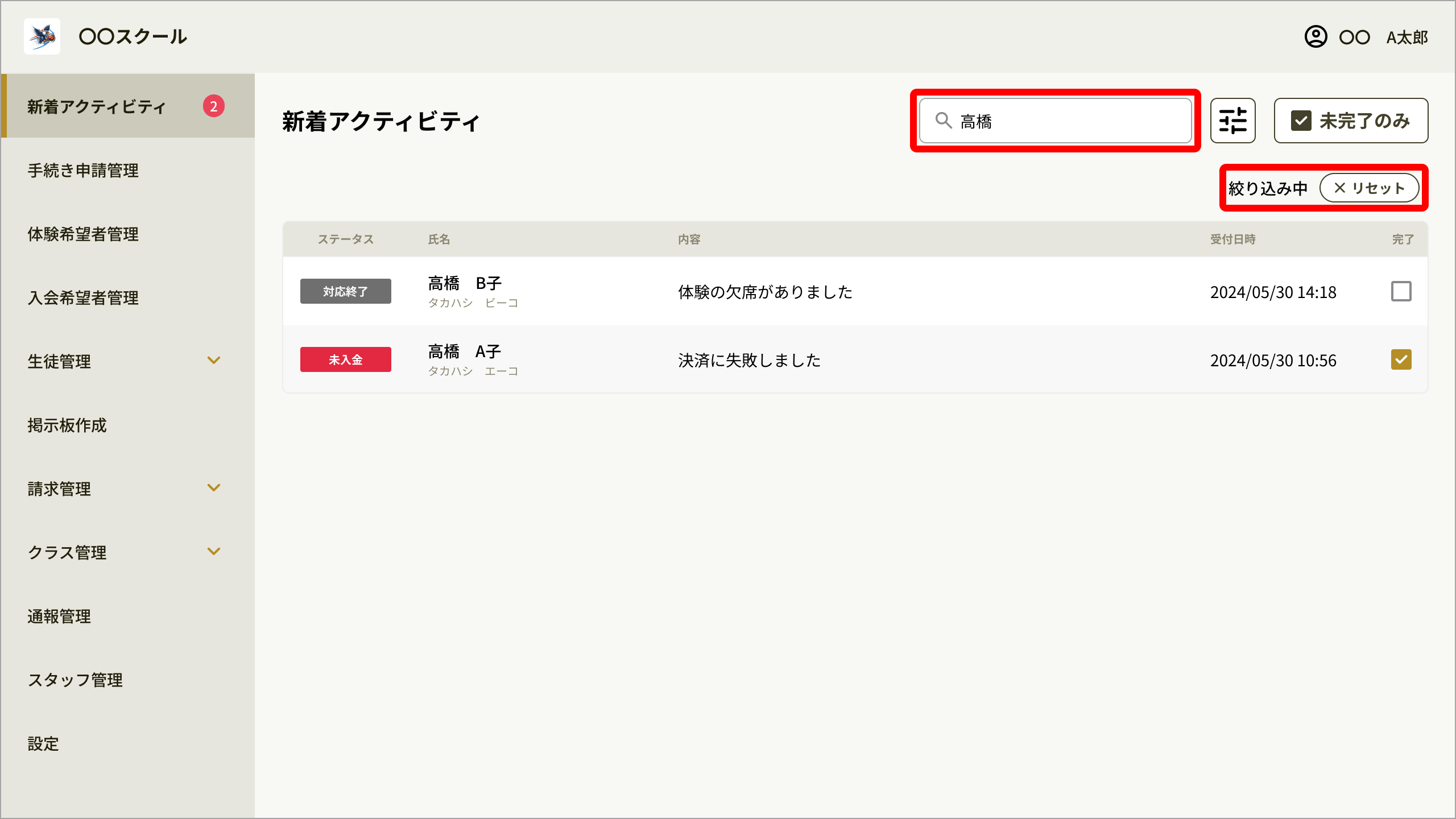Click the search field containing 高橋
The width and height of the screenshot is (1456, 819).
pyautogui.click(x=1055, y=121)
